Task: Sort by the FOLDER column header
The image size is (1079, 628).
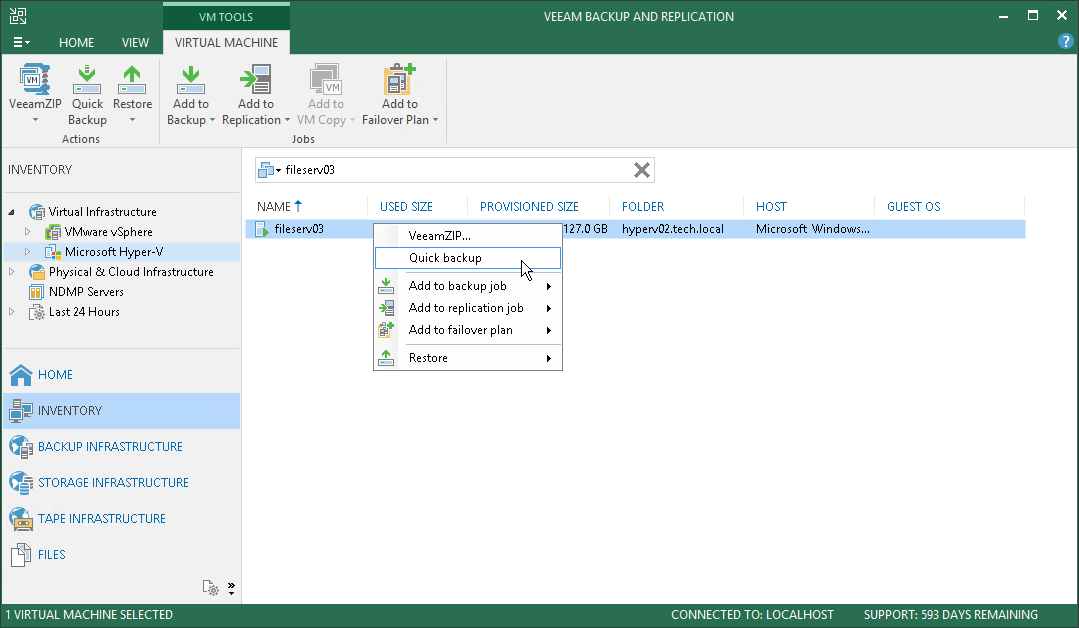Action: pos(643,206)
